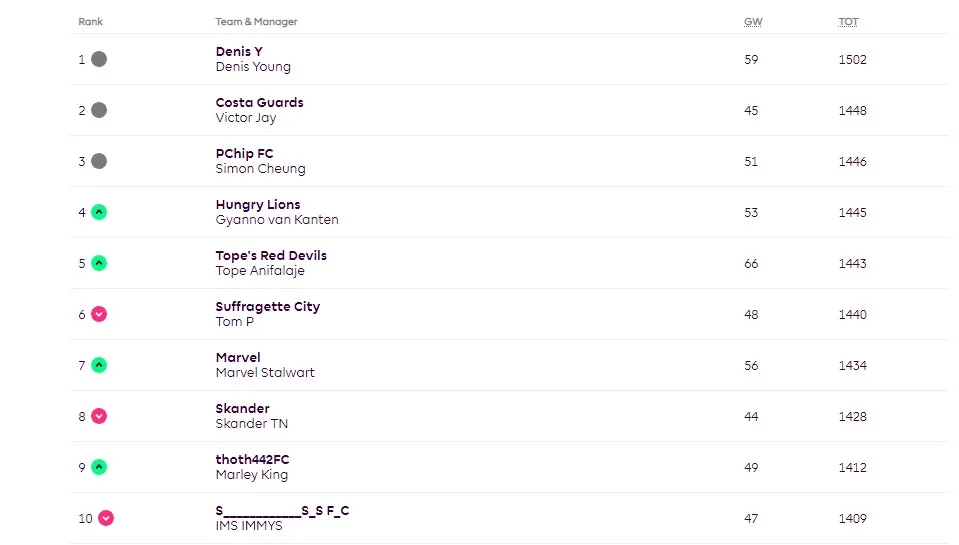Click green up-arrow icon for thoth442FC
This screenshot has width=959, height=545.
[99, 467]
